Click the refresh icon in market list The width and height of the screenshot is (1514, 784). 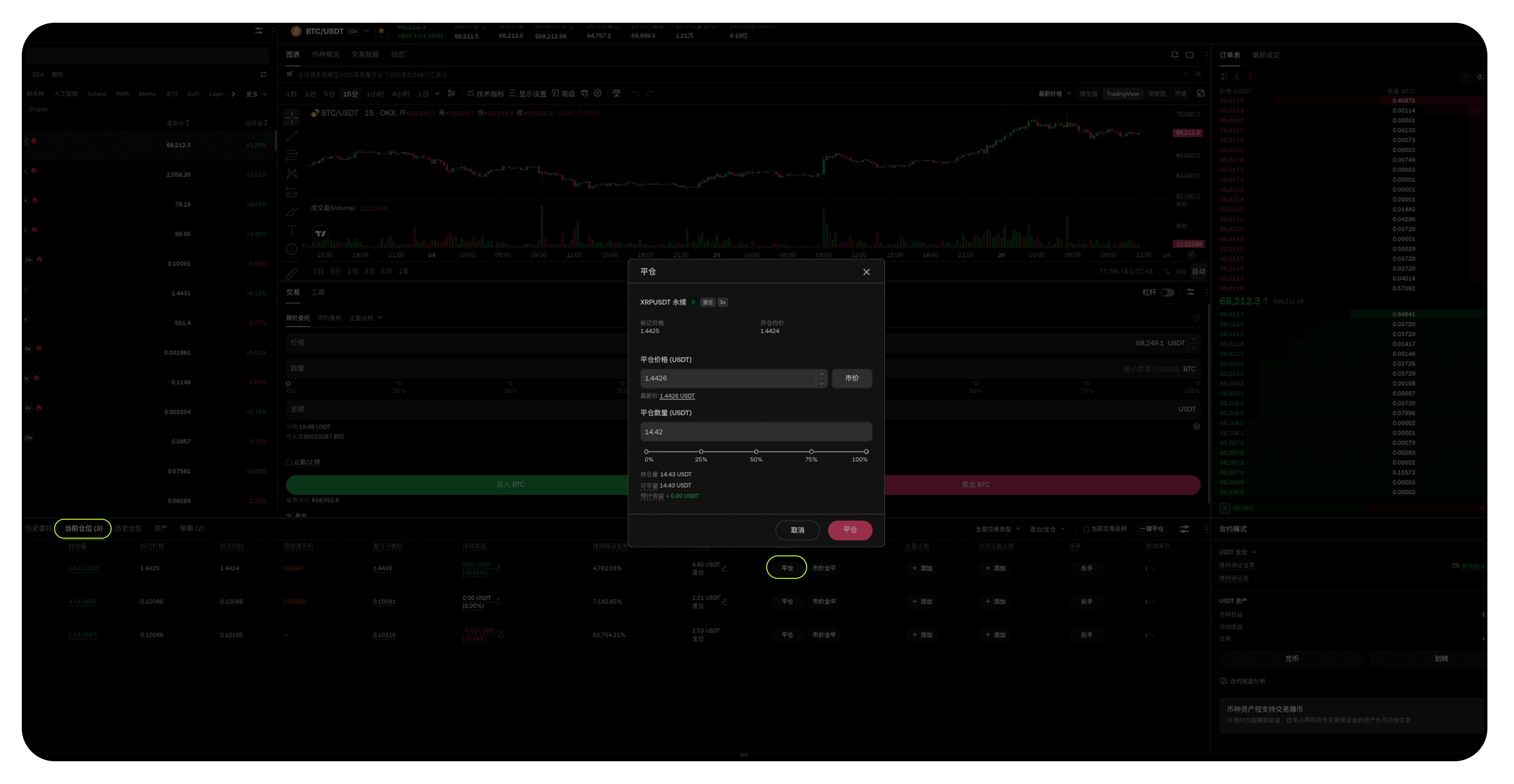(263, 75)
